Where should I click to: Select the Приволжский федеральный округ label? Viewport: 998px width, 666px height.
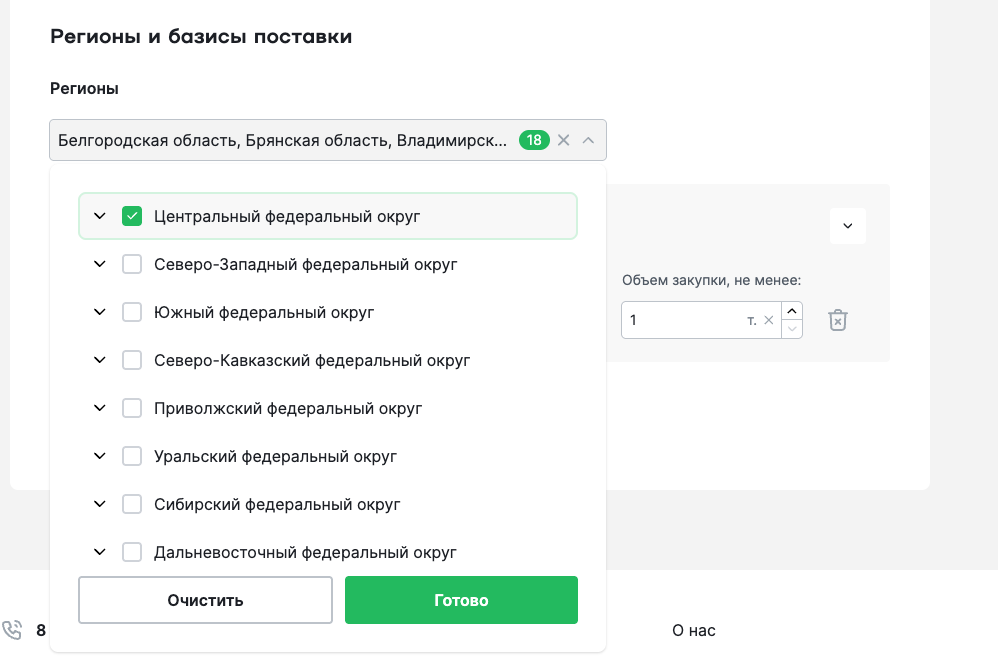tap(288, 408)
